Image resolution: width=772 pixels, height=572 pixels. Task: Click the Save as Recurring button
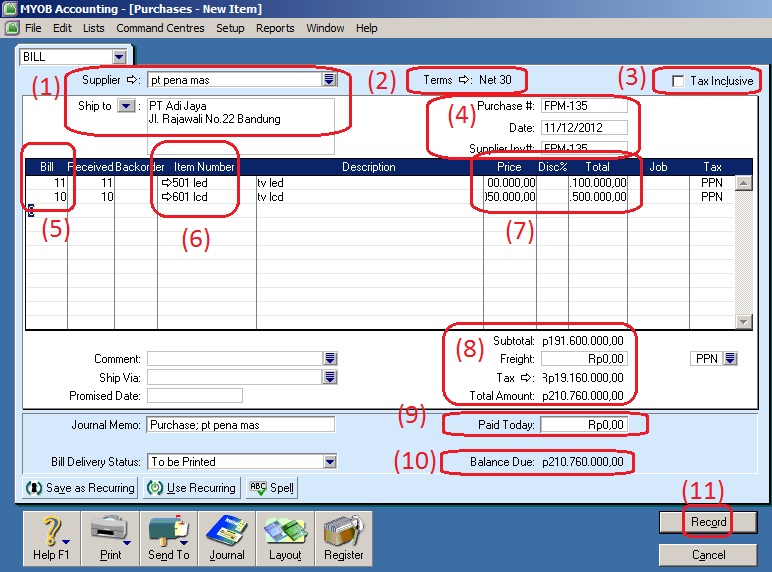click(80, 488)
